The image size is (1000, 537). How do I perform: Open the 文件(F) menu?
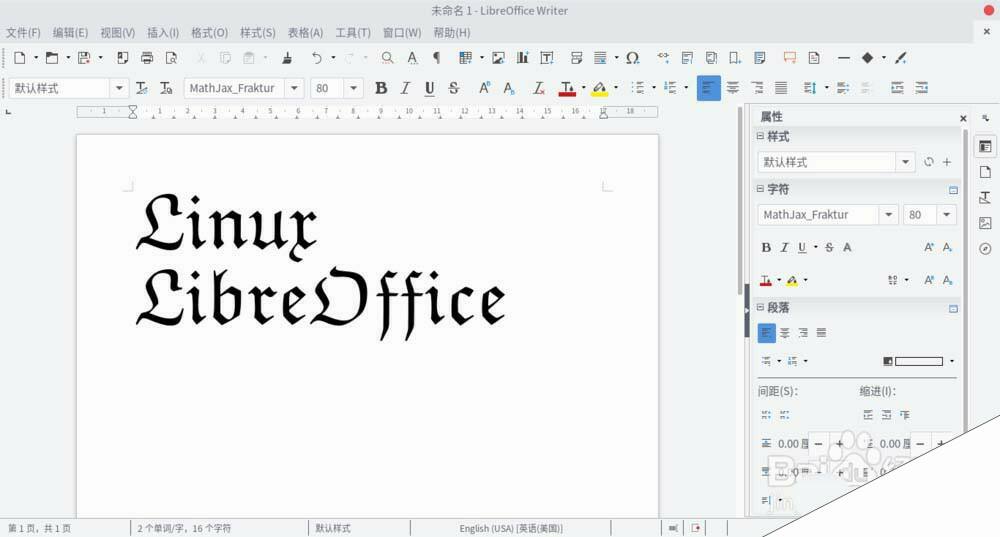click(x=23, y=33)
